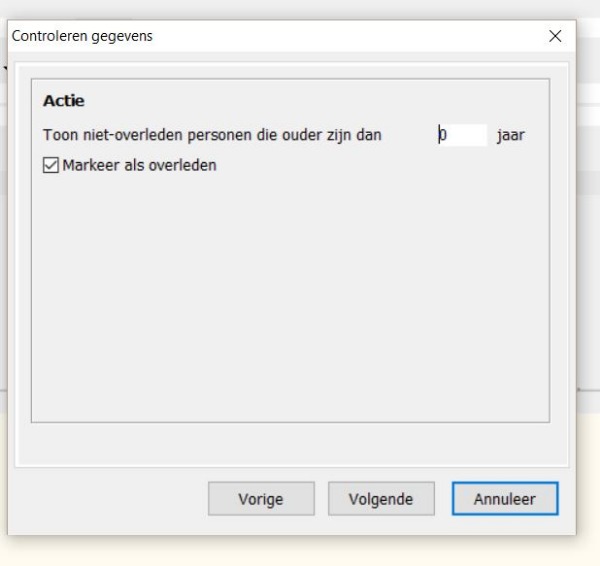The height and width of the screenshot is (566, 600).
Task: Click the gap between the text label and the age field
Action: click(x=410, y=135)
